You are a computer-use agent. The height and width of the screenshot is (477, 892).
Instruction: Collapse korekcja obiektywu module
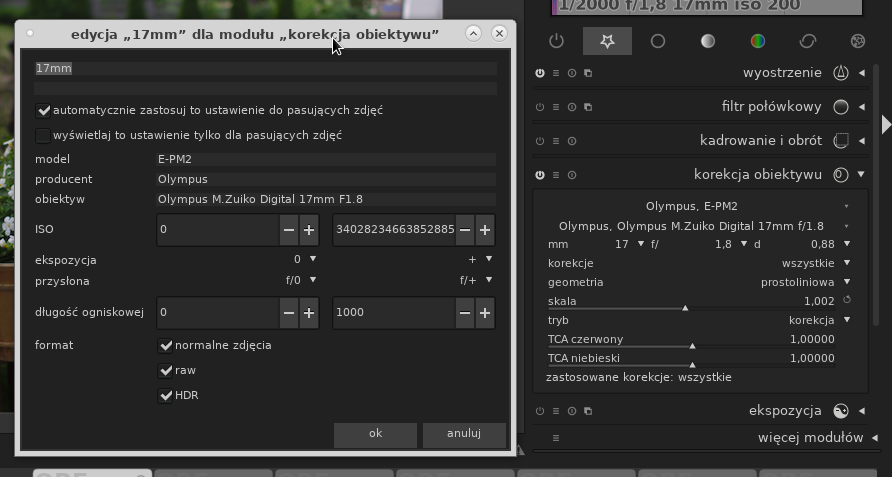861,174
